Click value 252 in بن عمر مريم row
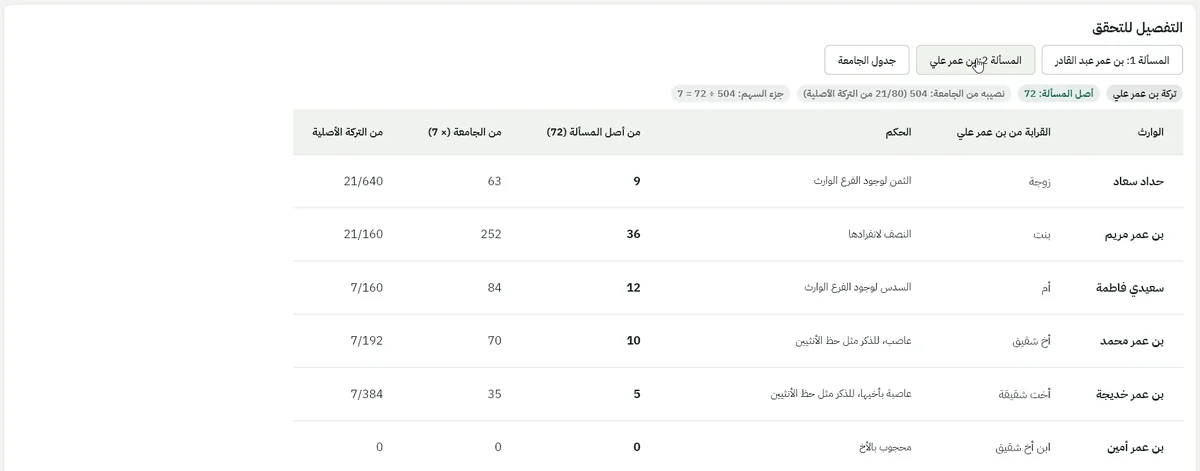 [x=490, y=235]
